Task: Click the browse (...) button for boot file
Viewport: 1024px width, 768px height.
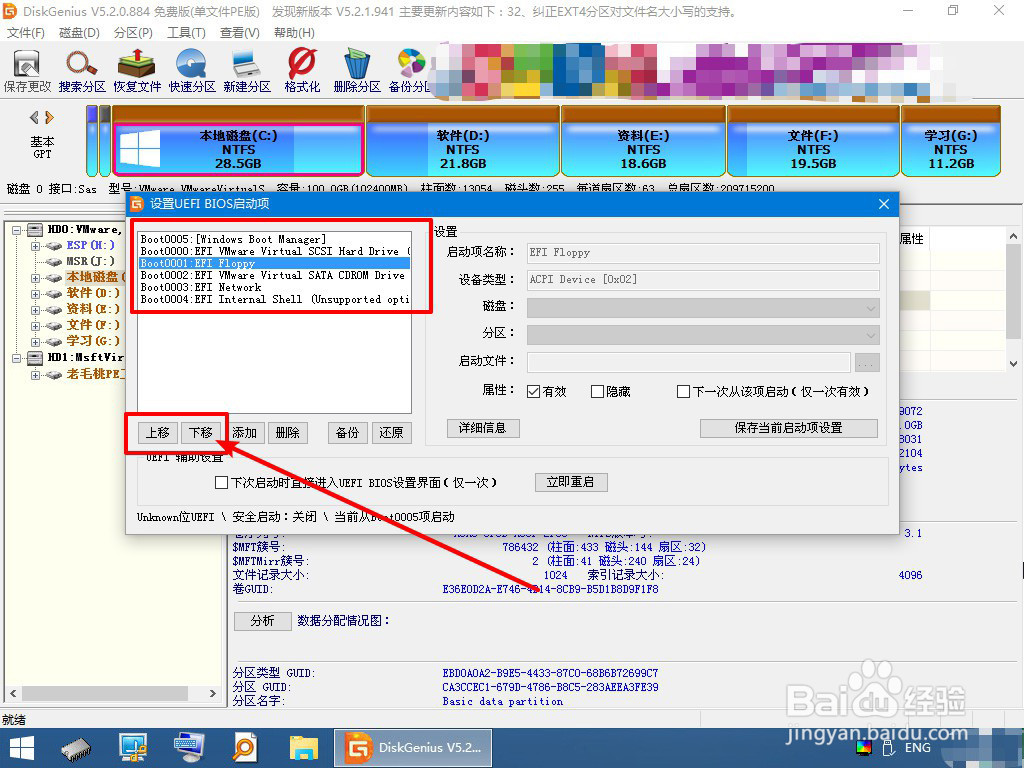Action: click(x=867, y=362)
